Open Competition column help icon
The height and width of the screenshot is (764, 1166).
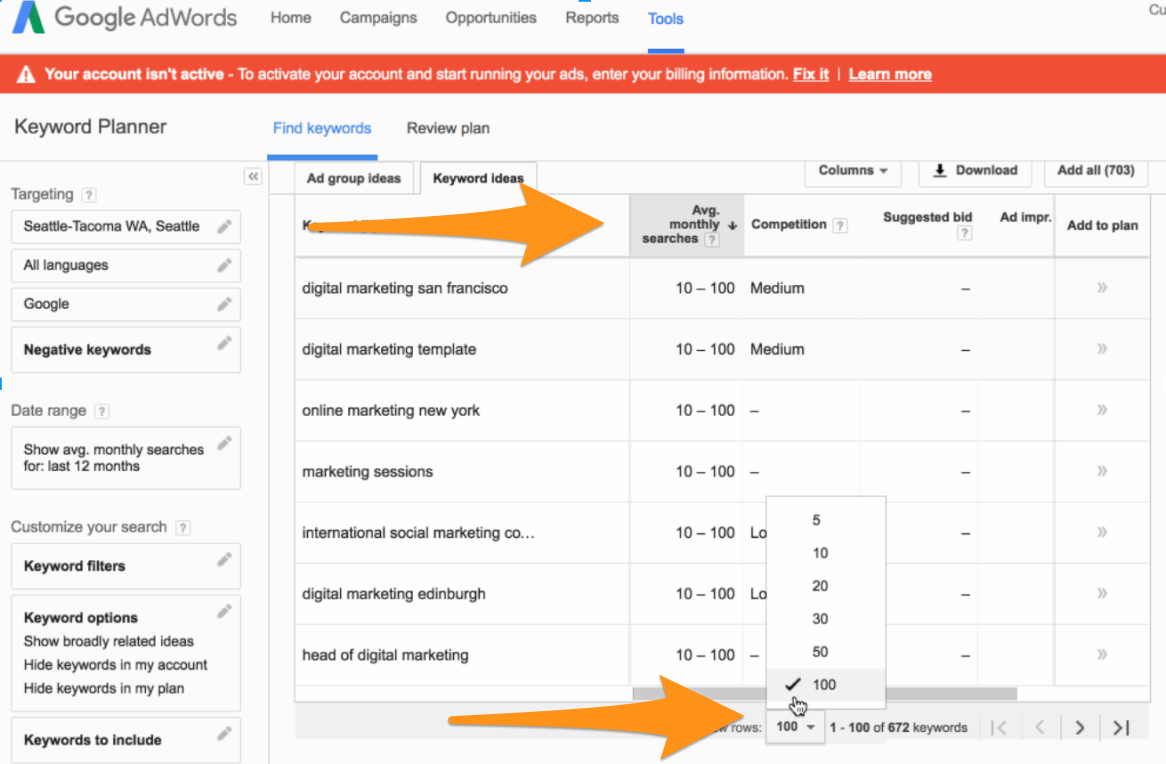[x=840, y=225]
